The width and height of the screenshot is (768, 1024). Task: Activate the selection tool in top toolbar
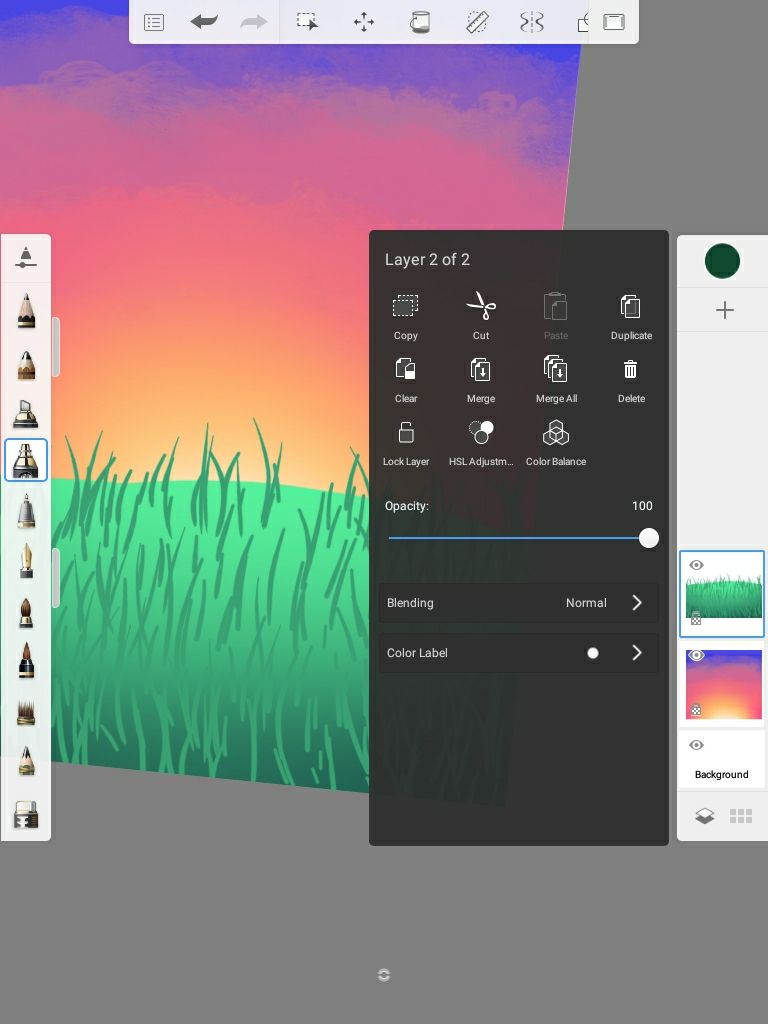coord(307,22)
